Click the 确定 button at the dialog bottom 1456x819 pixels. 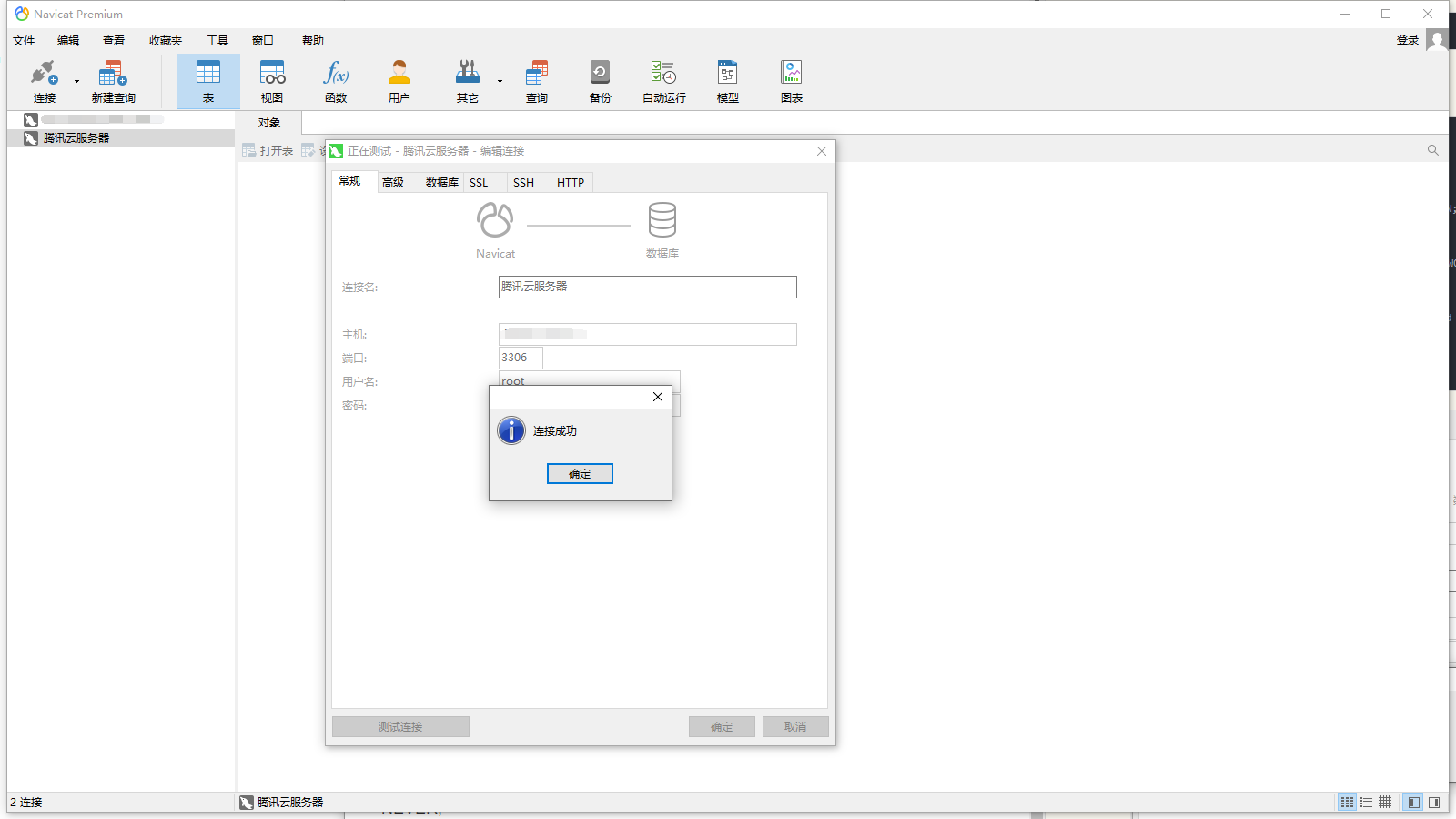point(722,727)
